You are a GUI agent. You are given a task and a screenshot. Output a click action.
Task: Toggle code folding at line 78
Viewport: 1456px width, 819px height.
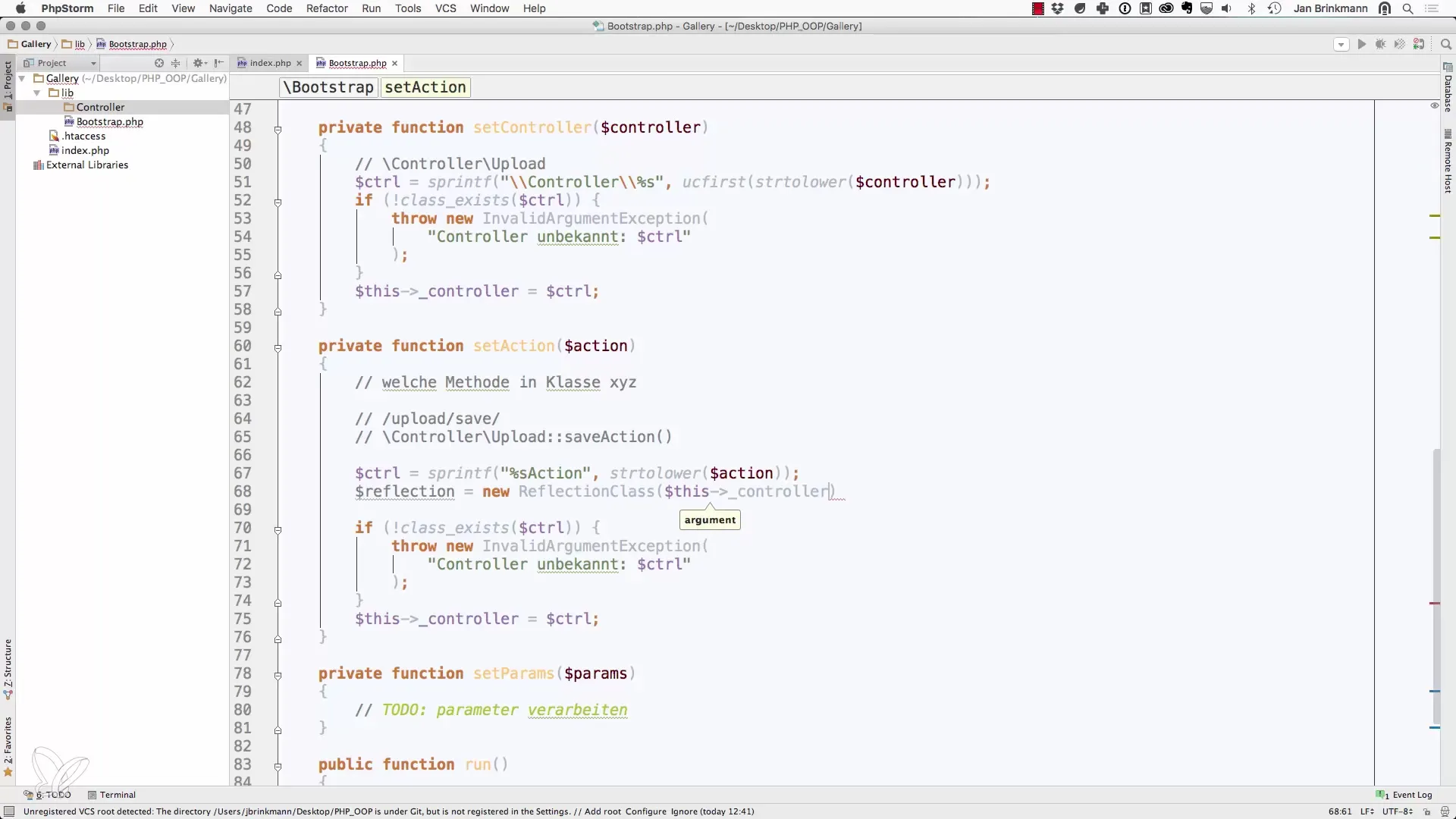278,676
